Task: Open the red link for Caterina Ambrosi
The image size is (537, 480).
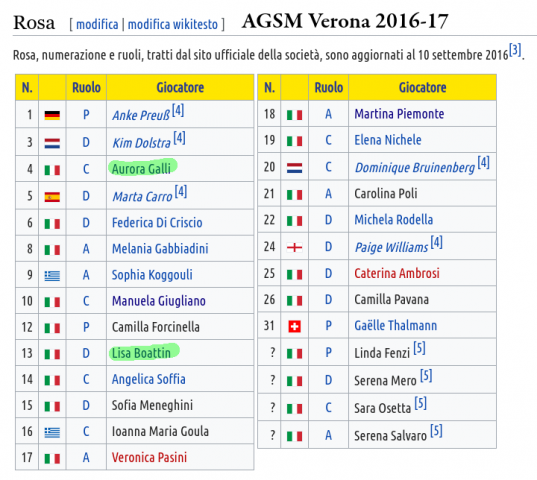Action: [x=397, y=274]
